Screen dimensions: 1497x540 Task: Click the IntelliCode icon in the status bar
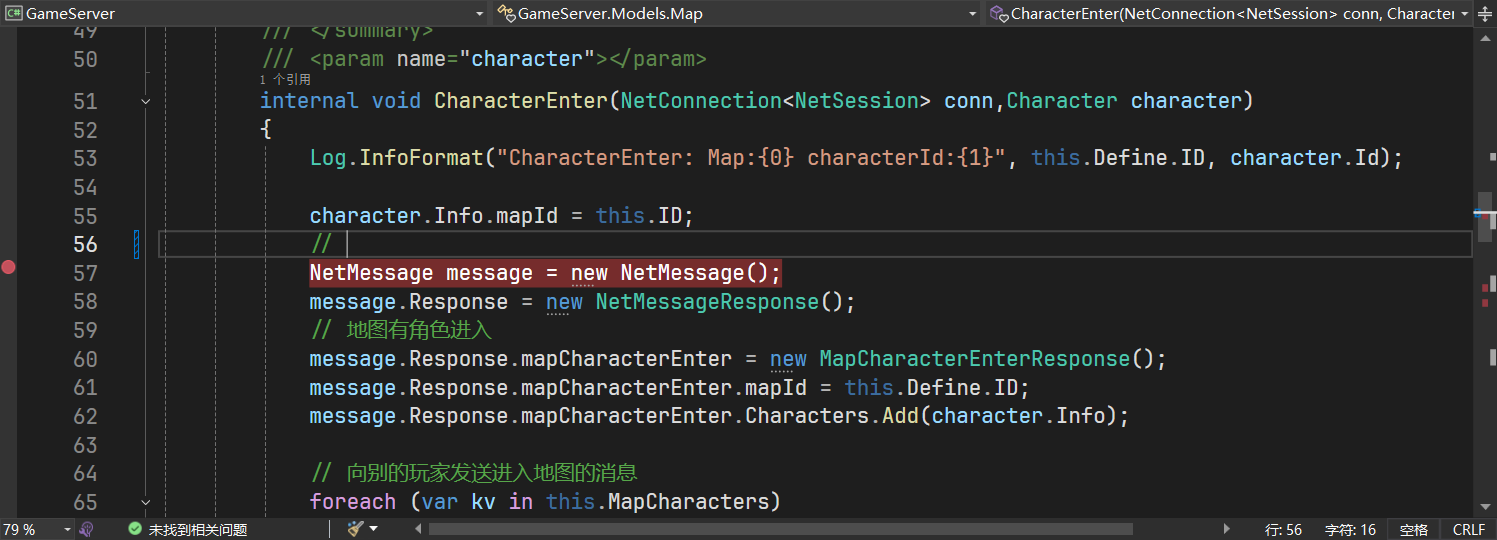[87, 529]
